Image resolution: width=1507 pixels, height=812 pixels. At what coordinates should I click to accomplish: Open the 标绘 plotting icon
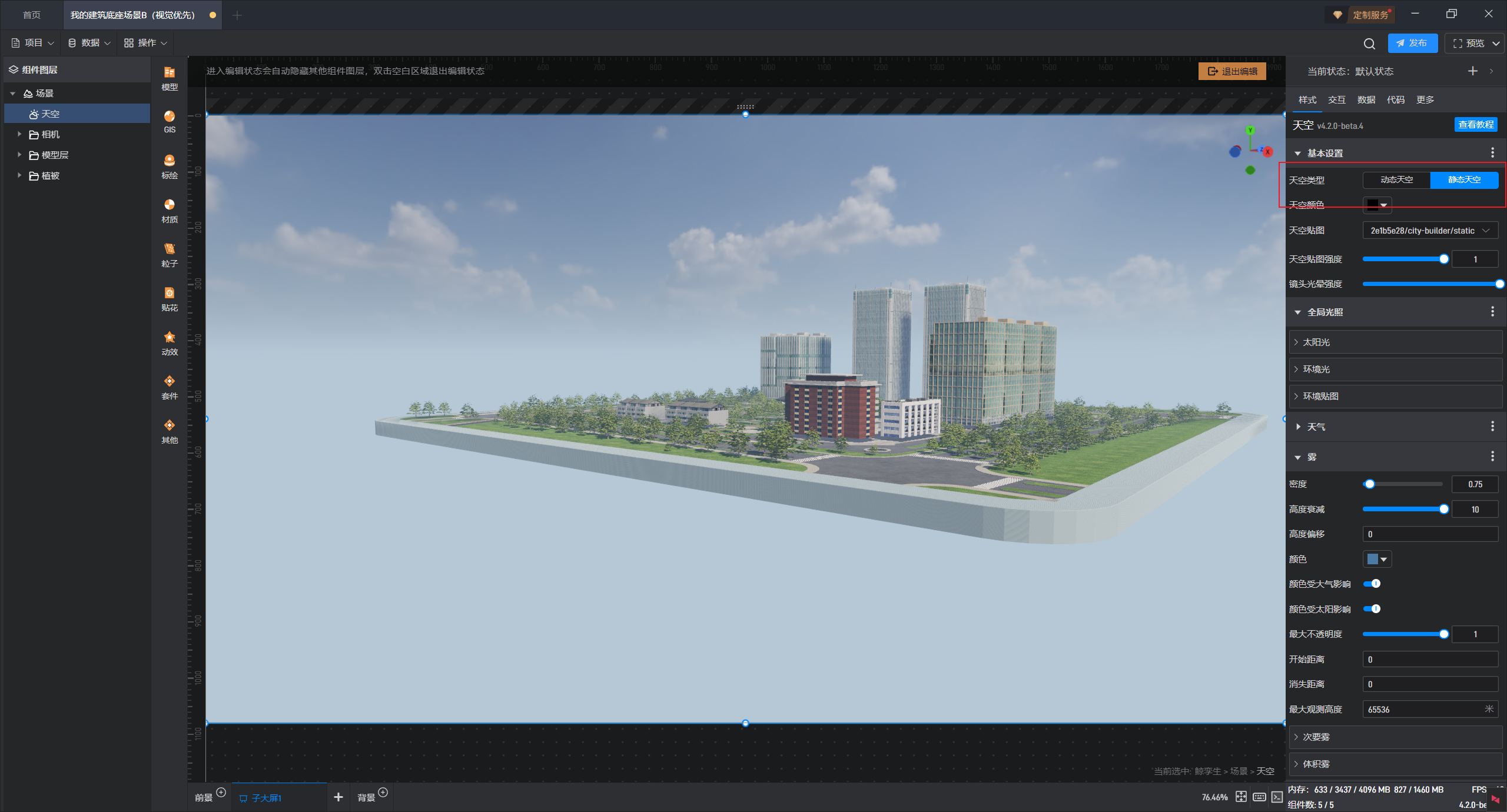click(170, 167)
